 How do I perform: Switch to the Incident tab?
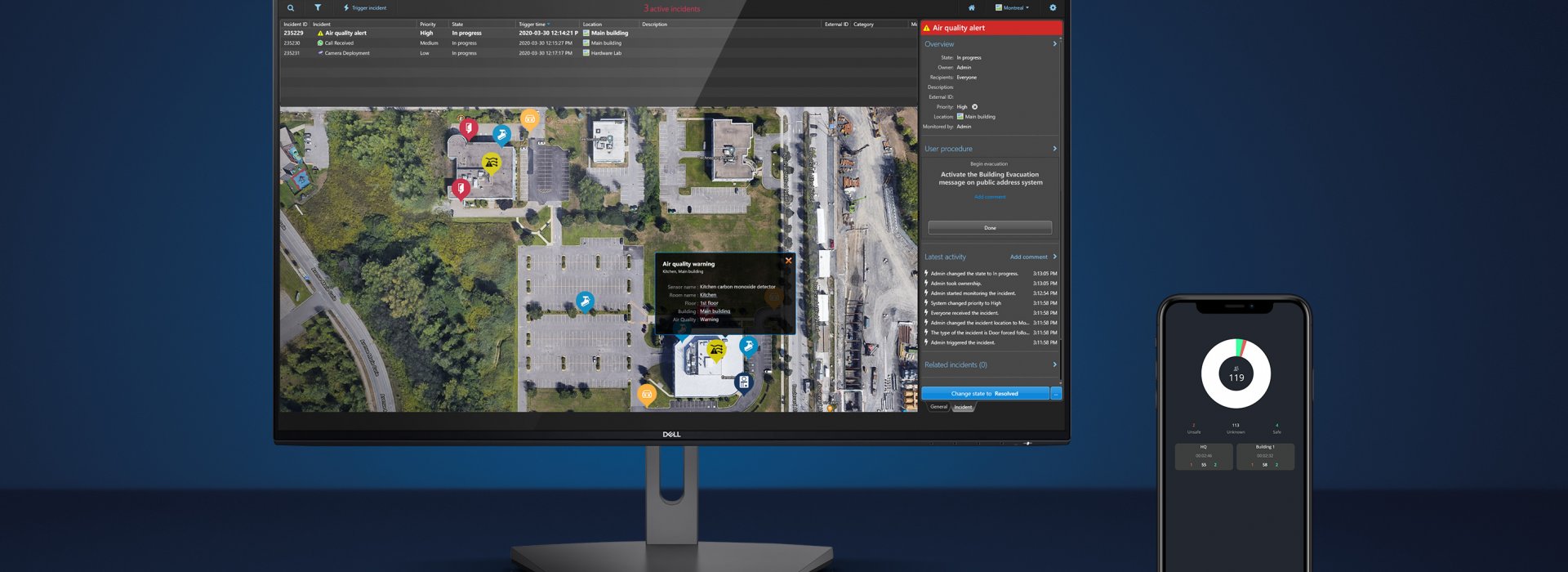(x=964, y=407)
